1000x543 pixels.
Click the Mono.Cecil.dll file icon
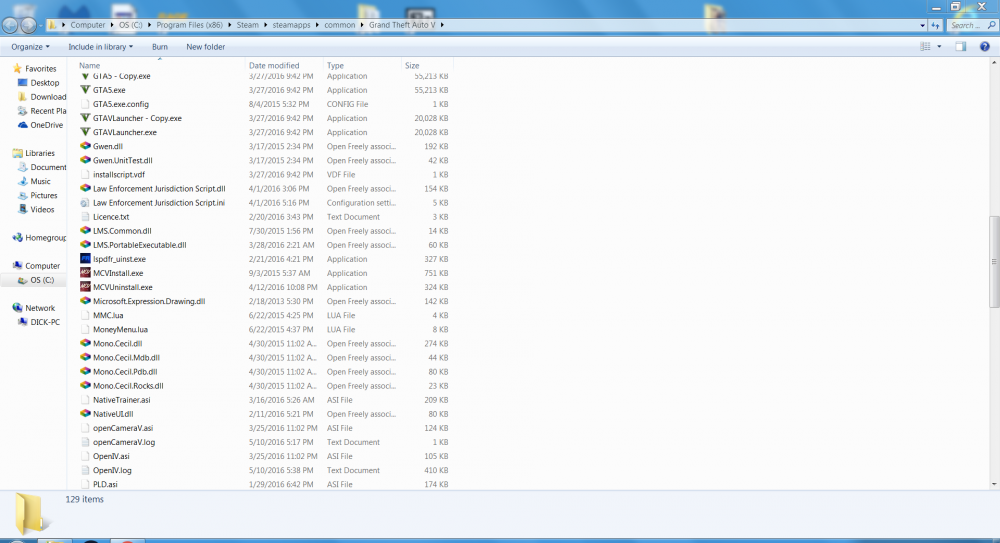[85, 343]
